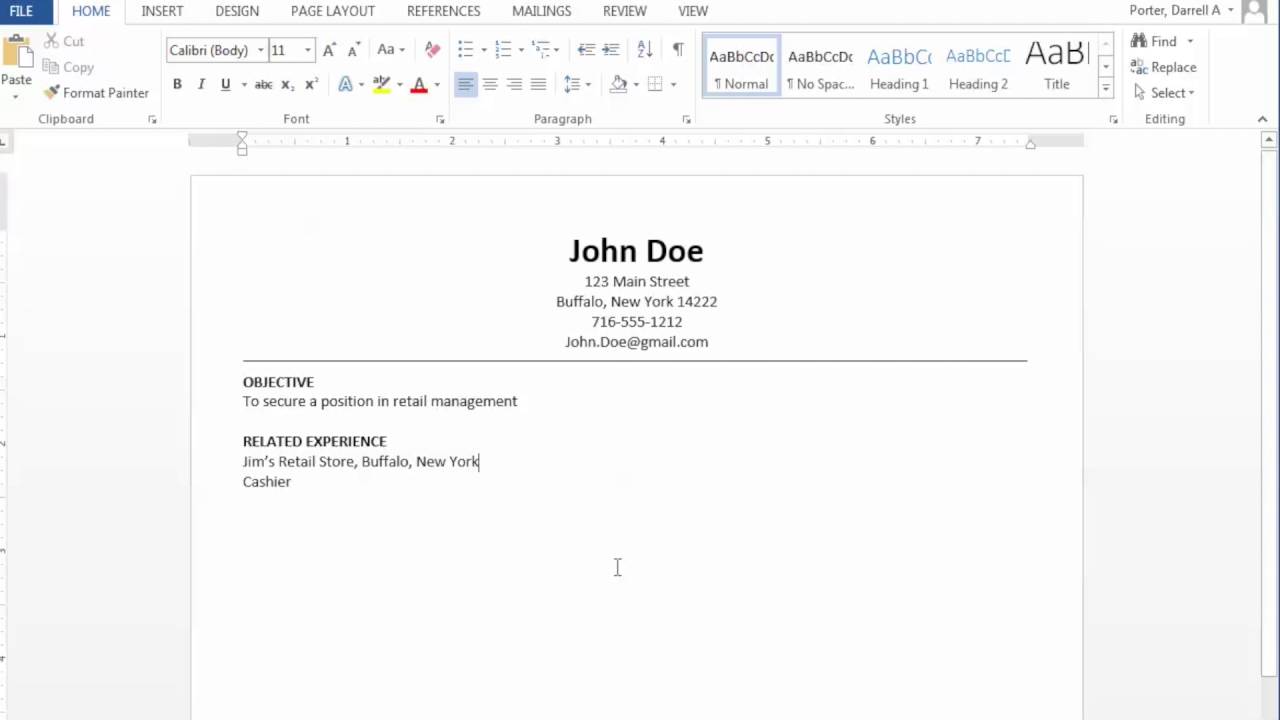
Task: Sort paragraphs A to Z icon
Action: point(645,50)
